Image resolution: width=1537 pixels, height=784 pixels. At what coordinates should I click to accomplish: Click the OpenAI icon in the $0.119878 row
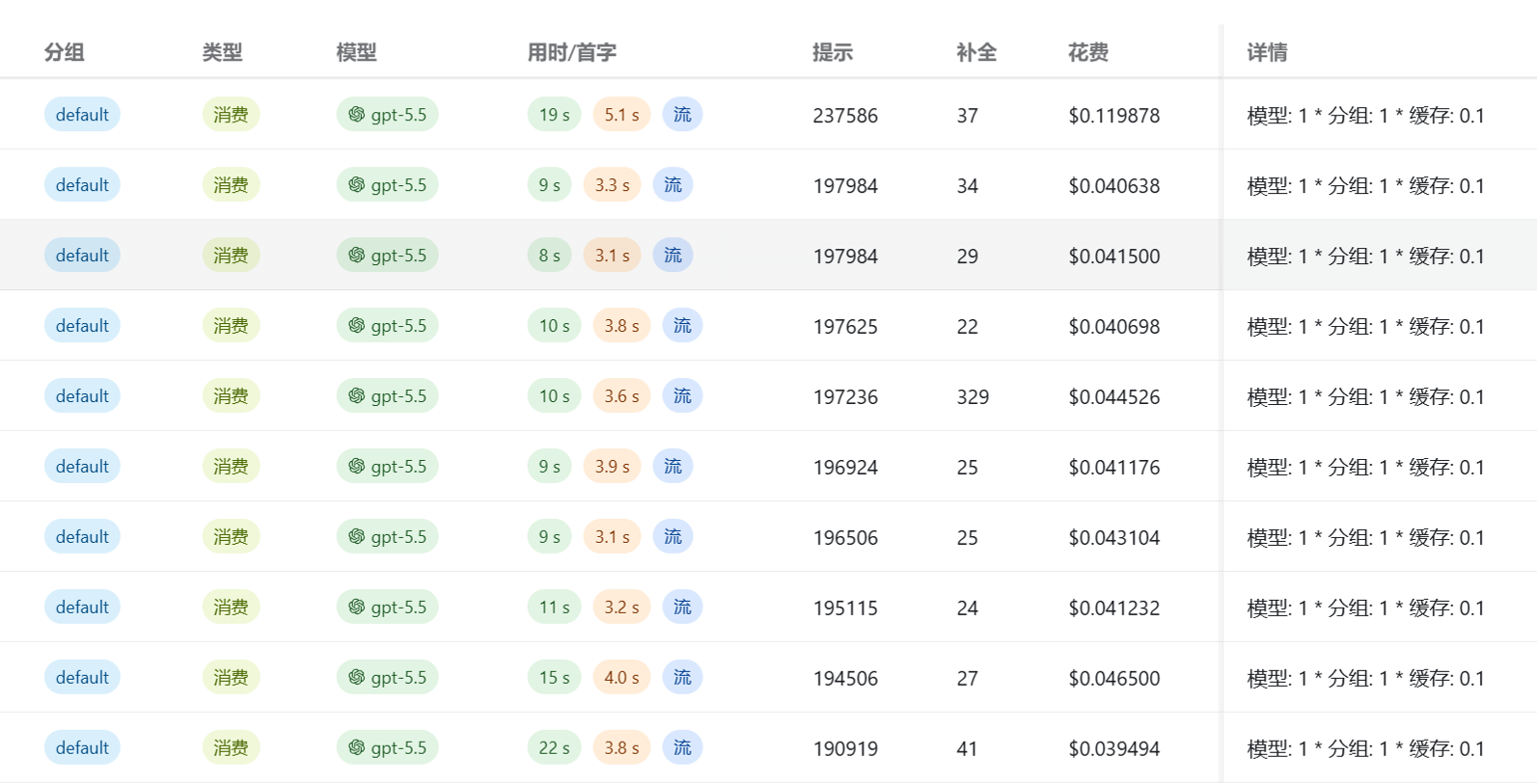click(x=356, y=115)
